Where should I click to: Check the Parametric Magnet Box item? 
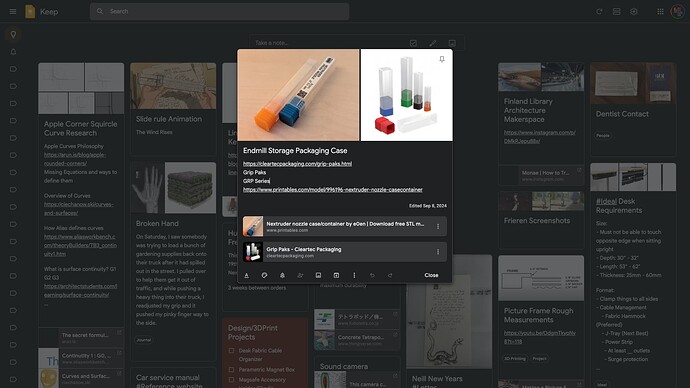point(231,370)
